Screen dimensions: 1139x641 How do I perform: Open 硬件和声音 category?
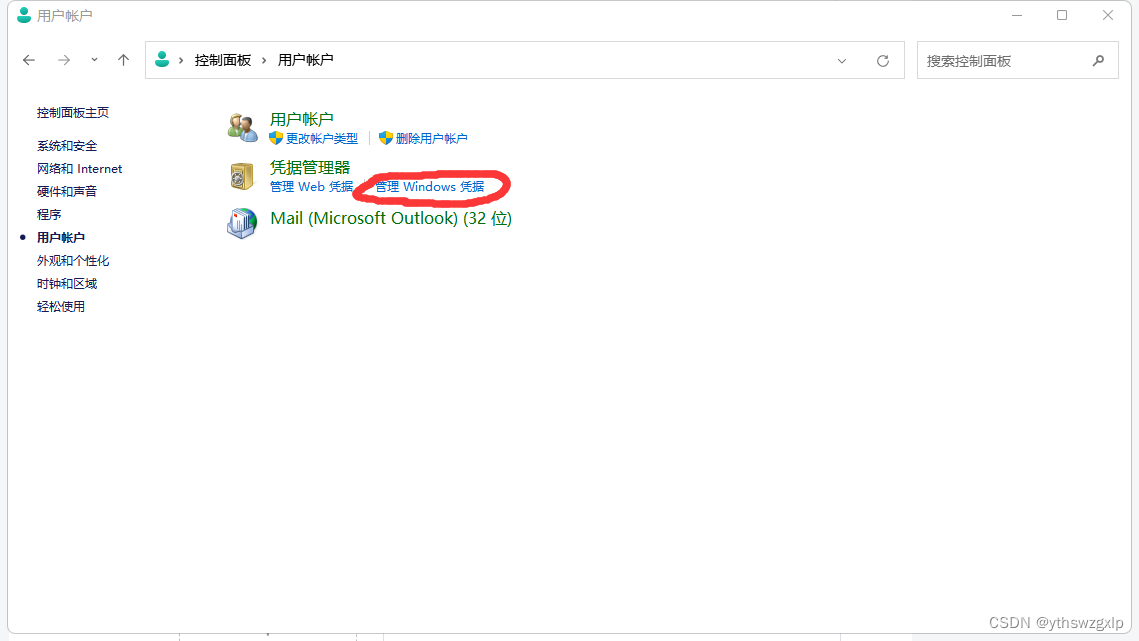pyautogui.click(x=67, y=192)
